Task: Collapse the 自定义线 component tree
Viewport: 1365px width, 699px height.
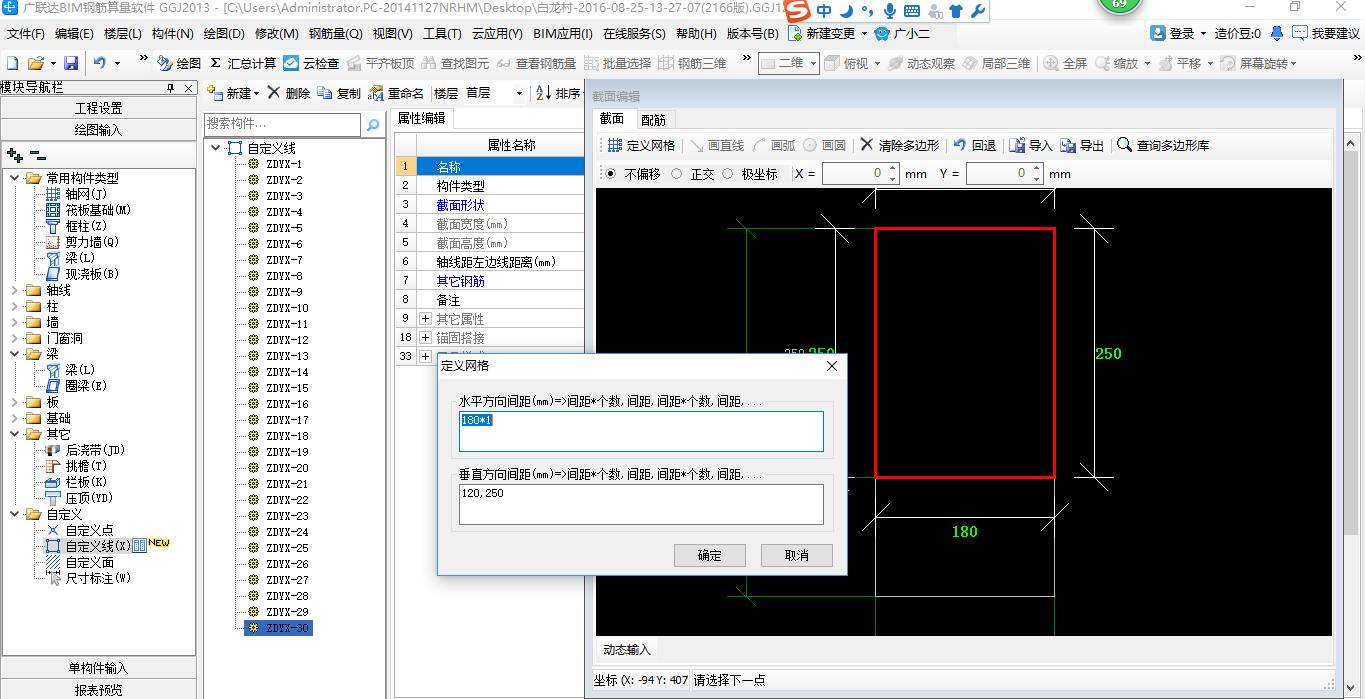Action: [216, 148]
